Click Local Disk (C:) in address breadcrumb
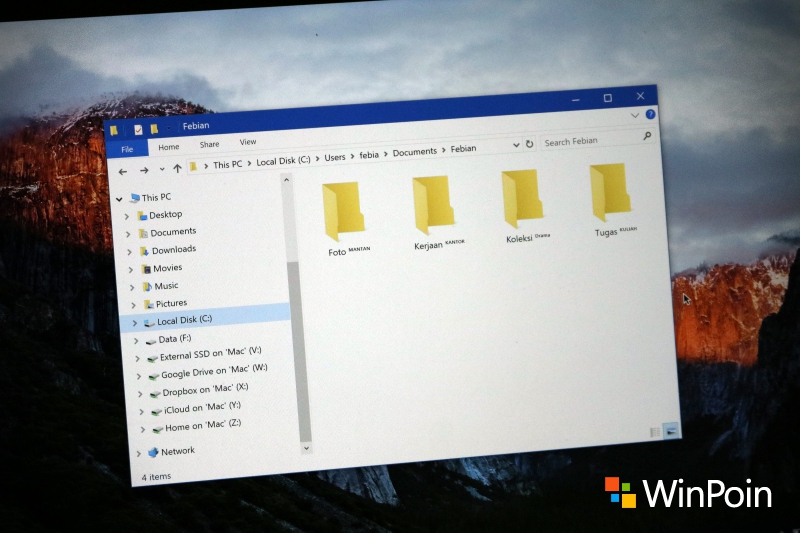 pos(283,161)
